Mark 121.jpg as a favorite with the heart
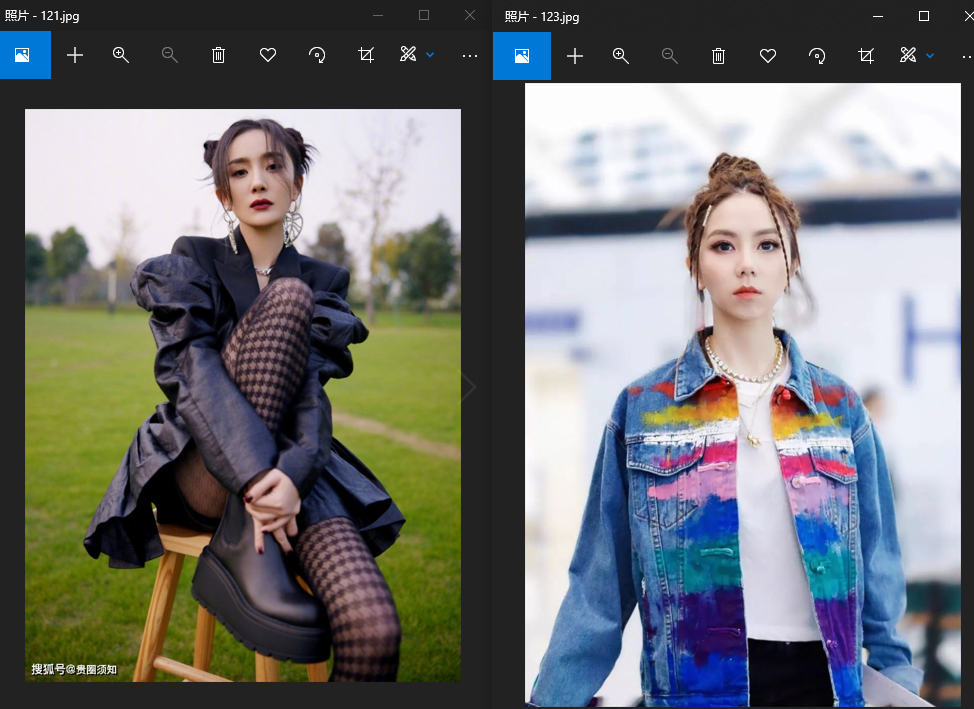 268,55
